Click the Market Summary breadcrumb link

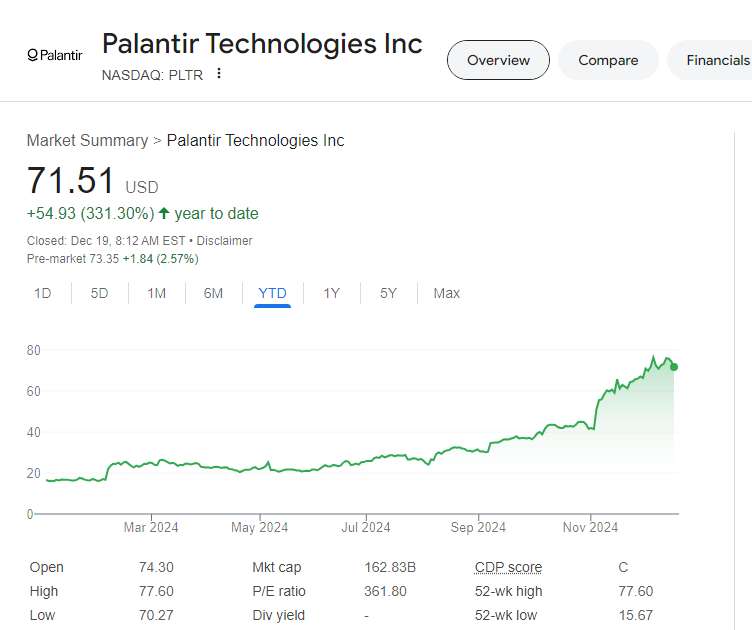tap(87, 141)
